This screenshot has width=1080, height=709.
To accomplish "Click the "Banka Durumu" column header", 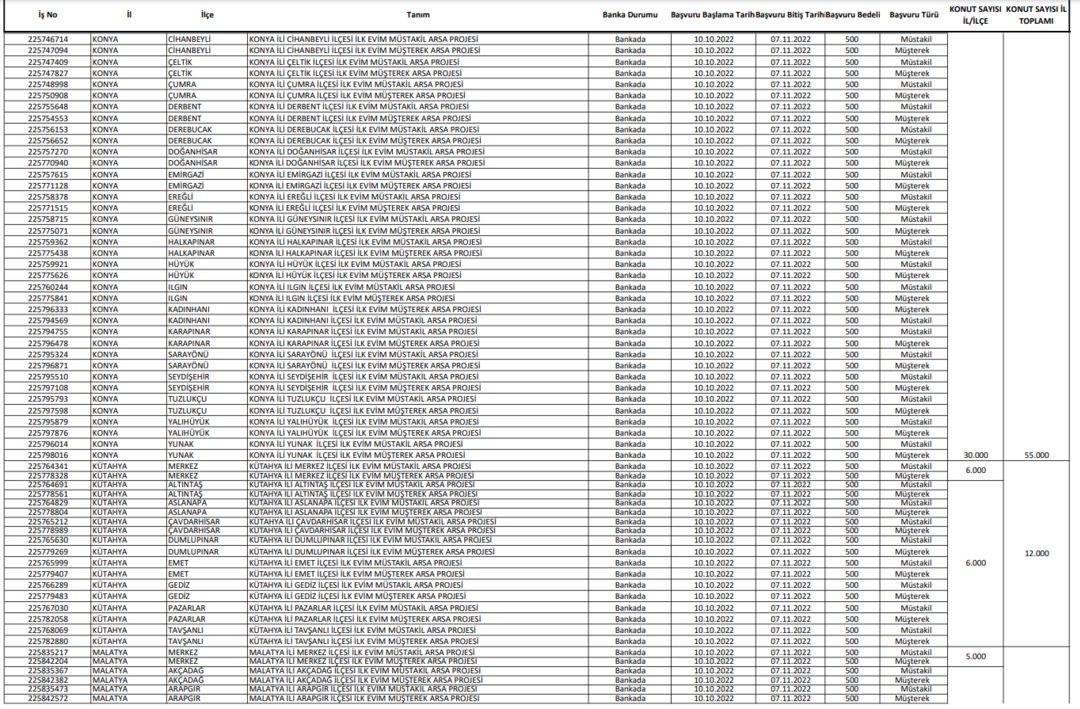I will [630, 15].
